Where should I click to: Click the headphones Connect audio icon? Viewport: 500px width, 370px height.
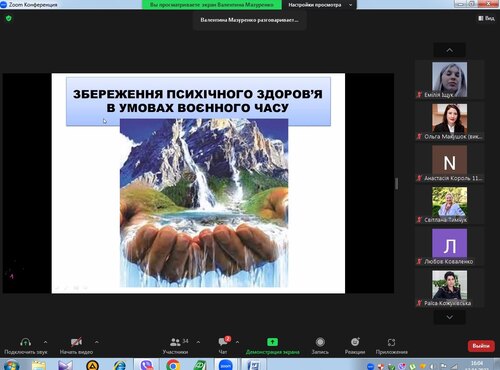click(x=25, y=342)
